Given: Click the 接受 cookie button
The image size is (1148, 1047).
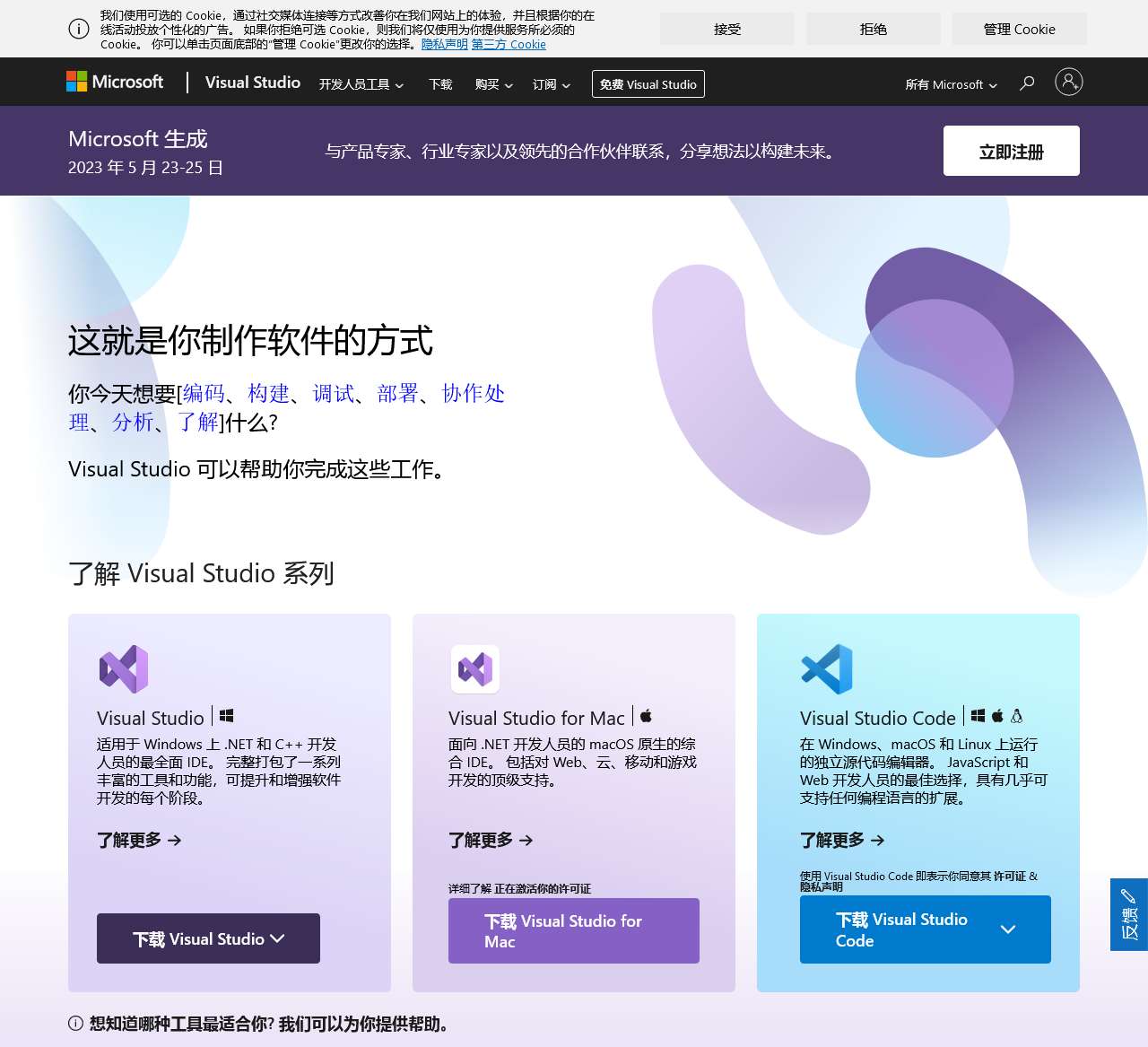Looking at the screenshot, I should pyautogui.click(x=727, y=29).
